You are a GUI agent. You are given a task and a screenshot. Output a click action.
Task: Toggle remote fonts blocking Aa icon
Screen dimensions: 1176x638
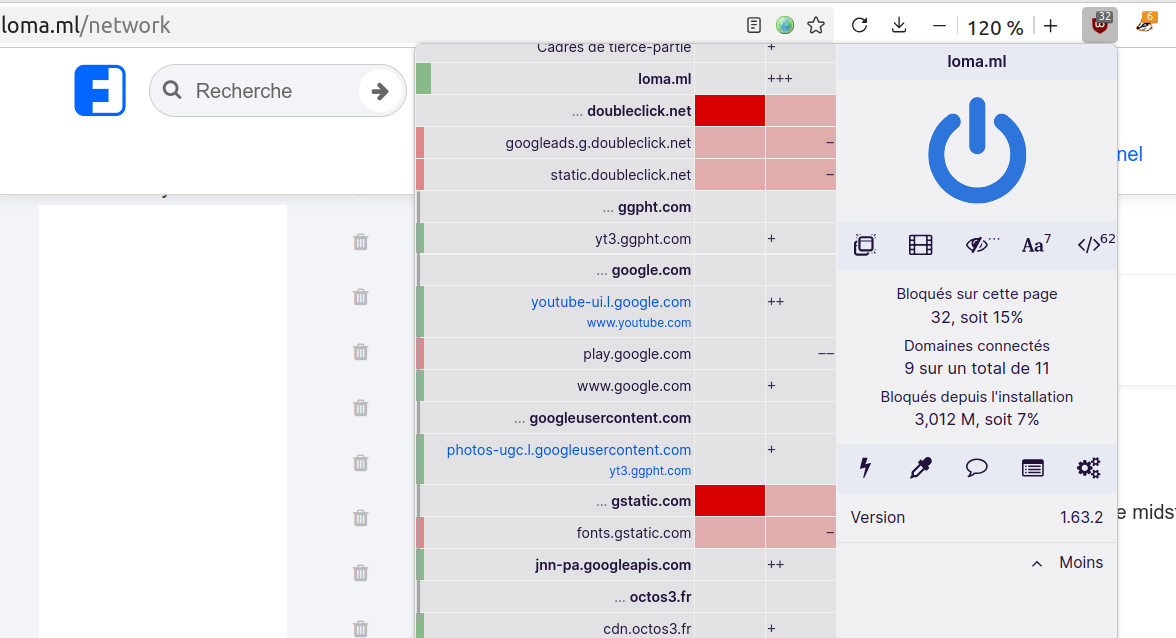click(x=1035, y=245)
